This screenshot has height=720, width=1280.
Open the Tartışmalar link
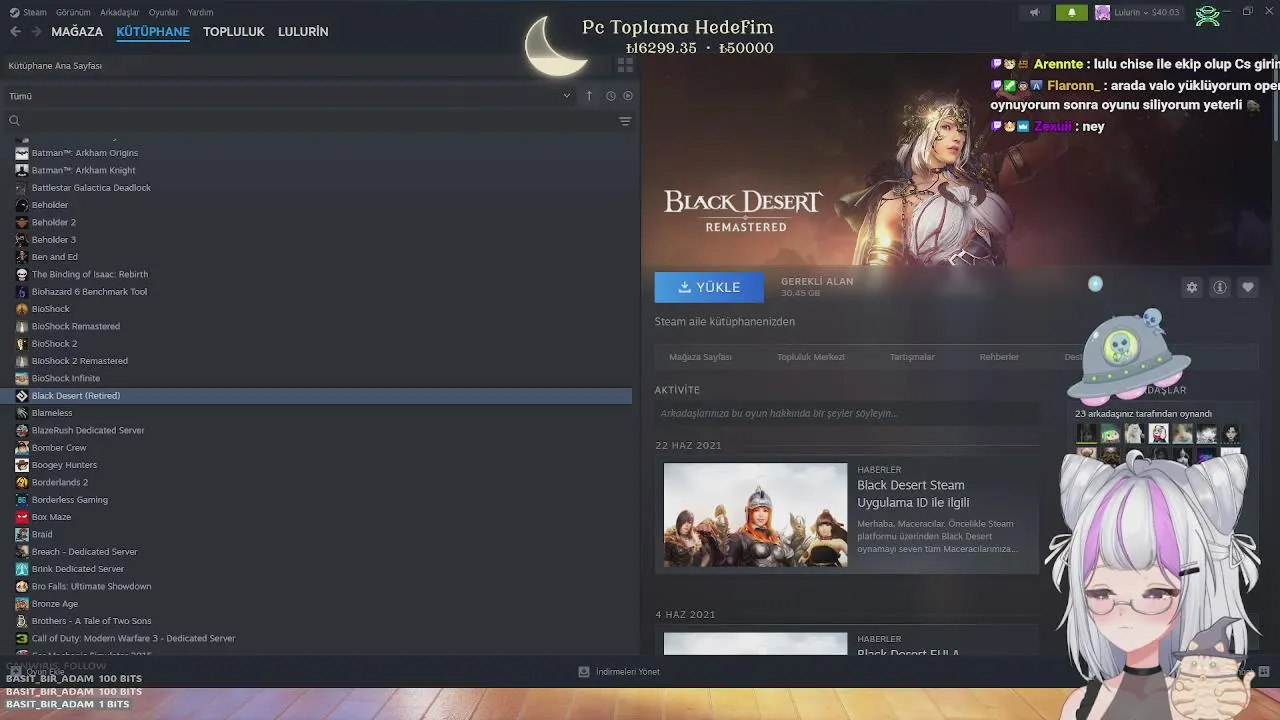pyautogui.click(x=912, y=357)
